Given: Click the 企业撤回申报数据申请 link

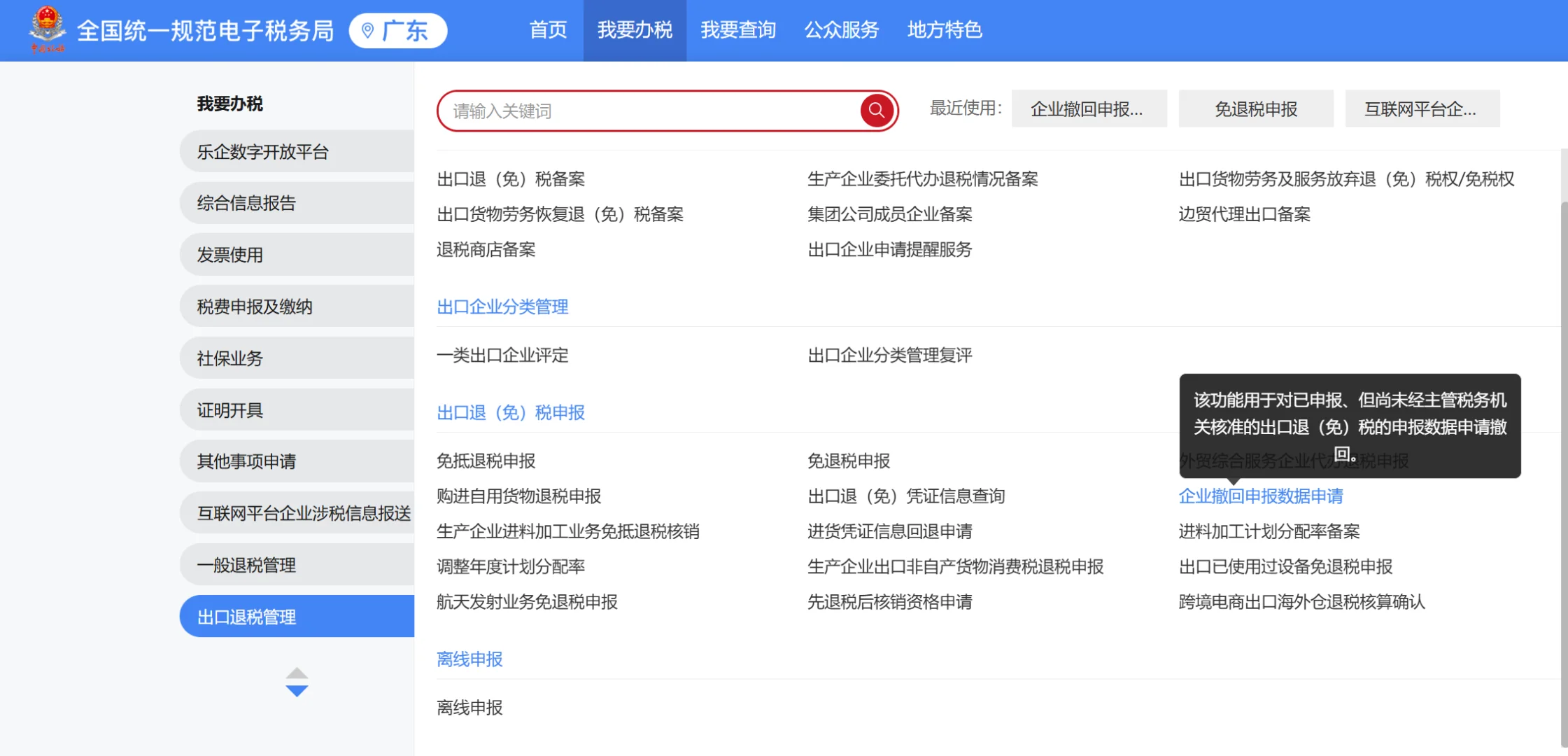Looking at the screenshot, I should (x=1262, y=496).
